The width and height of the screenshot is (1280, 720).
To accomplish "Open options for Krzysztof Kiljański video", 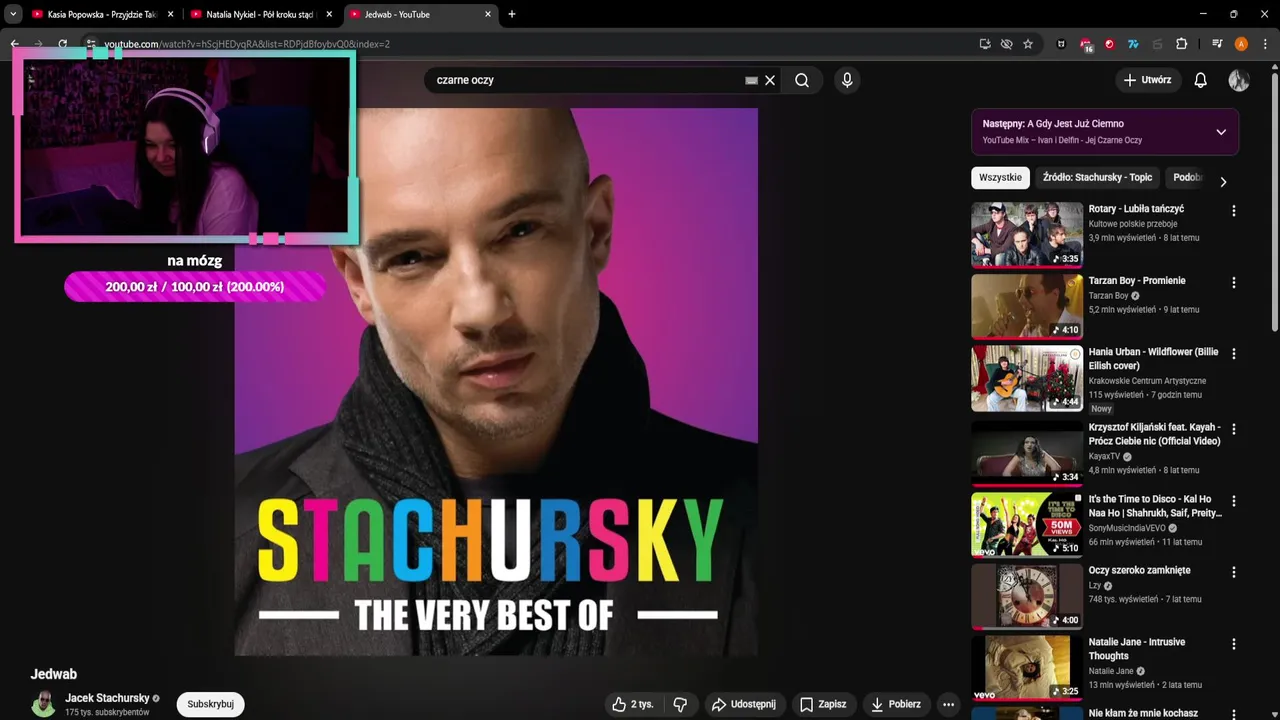I will [1233, 429].
